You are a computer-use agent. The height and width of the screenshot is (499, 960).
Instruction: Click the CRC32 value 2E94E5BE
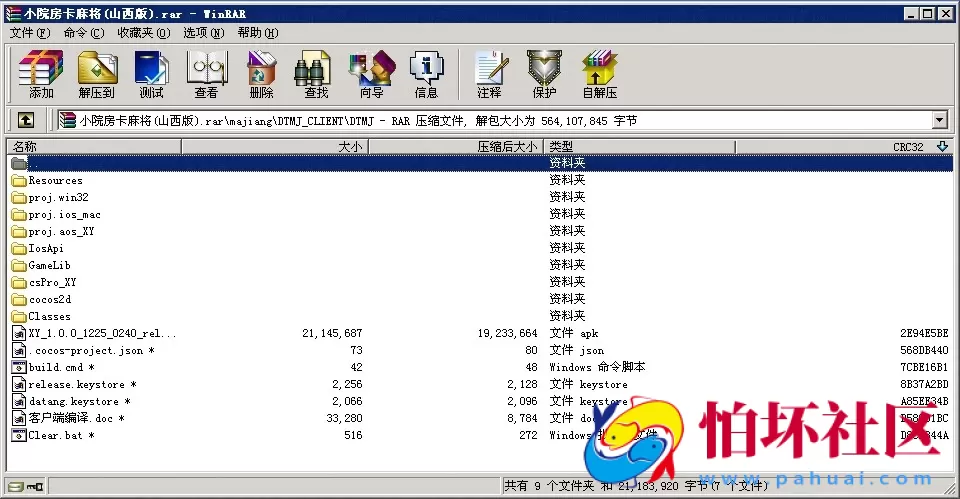(x=924, y=334)
